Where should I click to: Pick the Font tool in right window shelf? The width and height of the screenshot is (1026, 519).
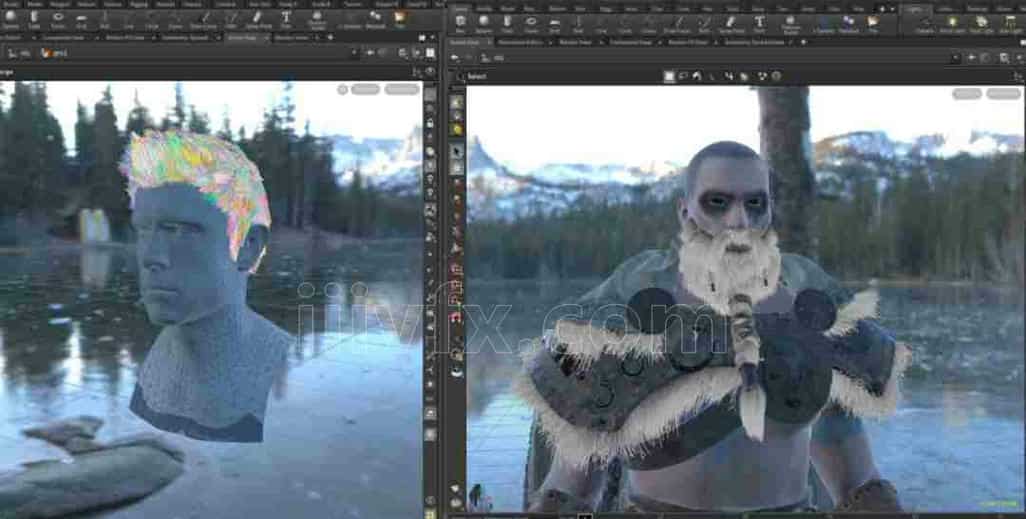(x=759, y=24)
